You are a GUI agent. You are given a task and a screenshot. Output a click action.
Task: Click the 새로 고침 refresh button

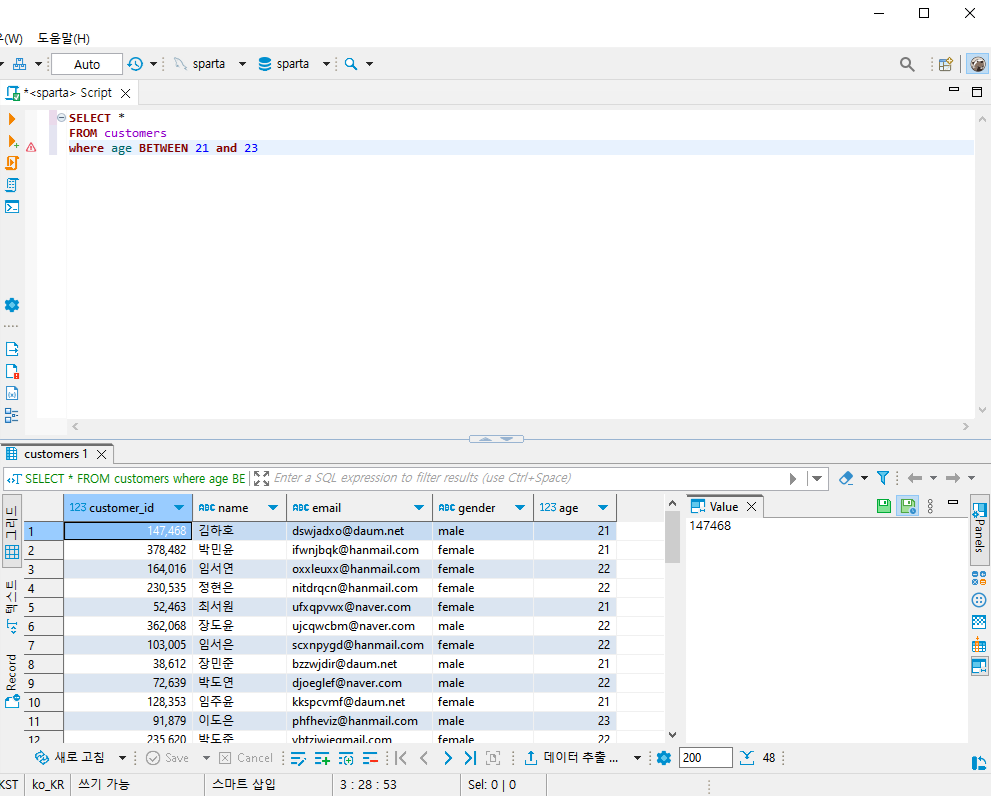click(70, 758)
